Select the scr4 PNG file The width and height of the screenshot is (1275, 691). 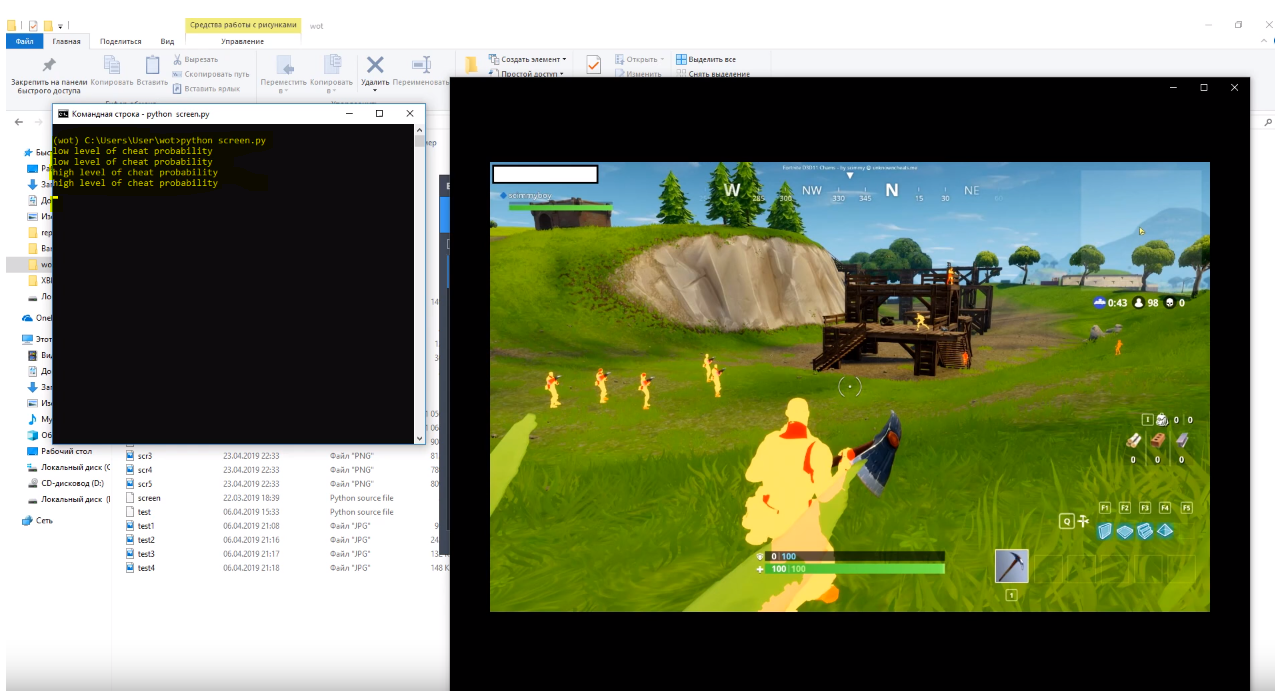point(145,470)
